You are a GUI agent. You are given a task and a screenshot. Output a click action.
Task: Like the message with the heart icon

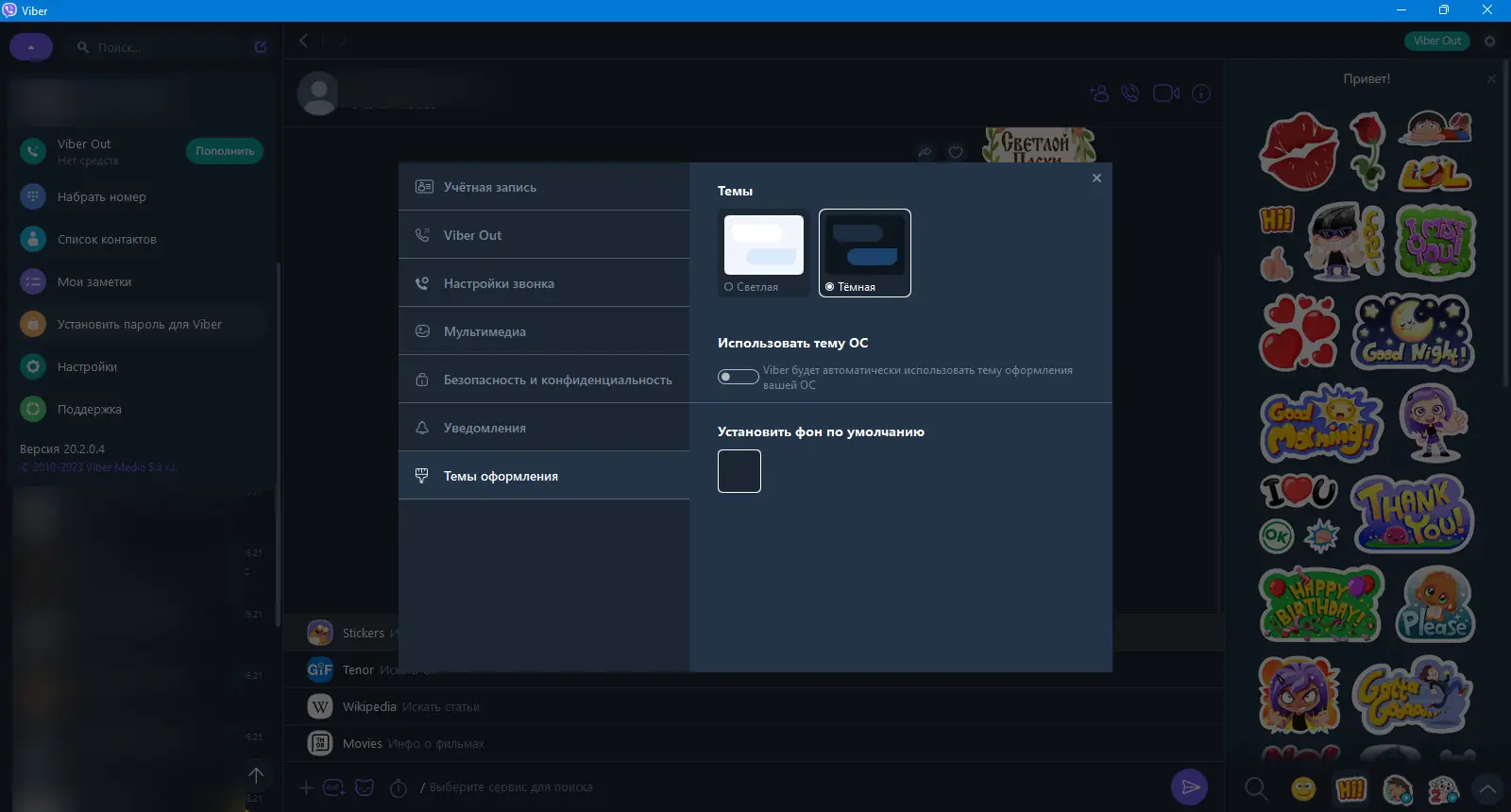tap(956, 152)
